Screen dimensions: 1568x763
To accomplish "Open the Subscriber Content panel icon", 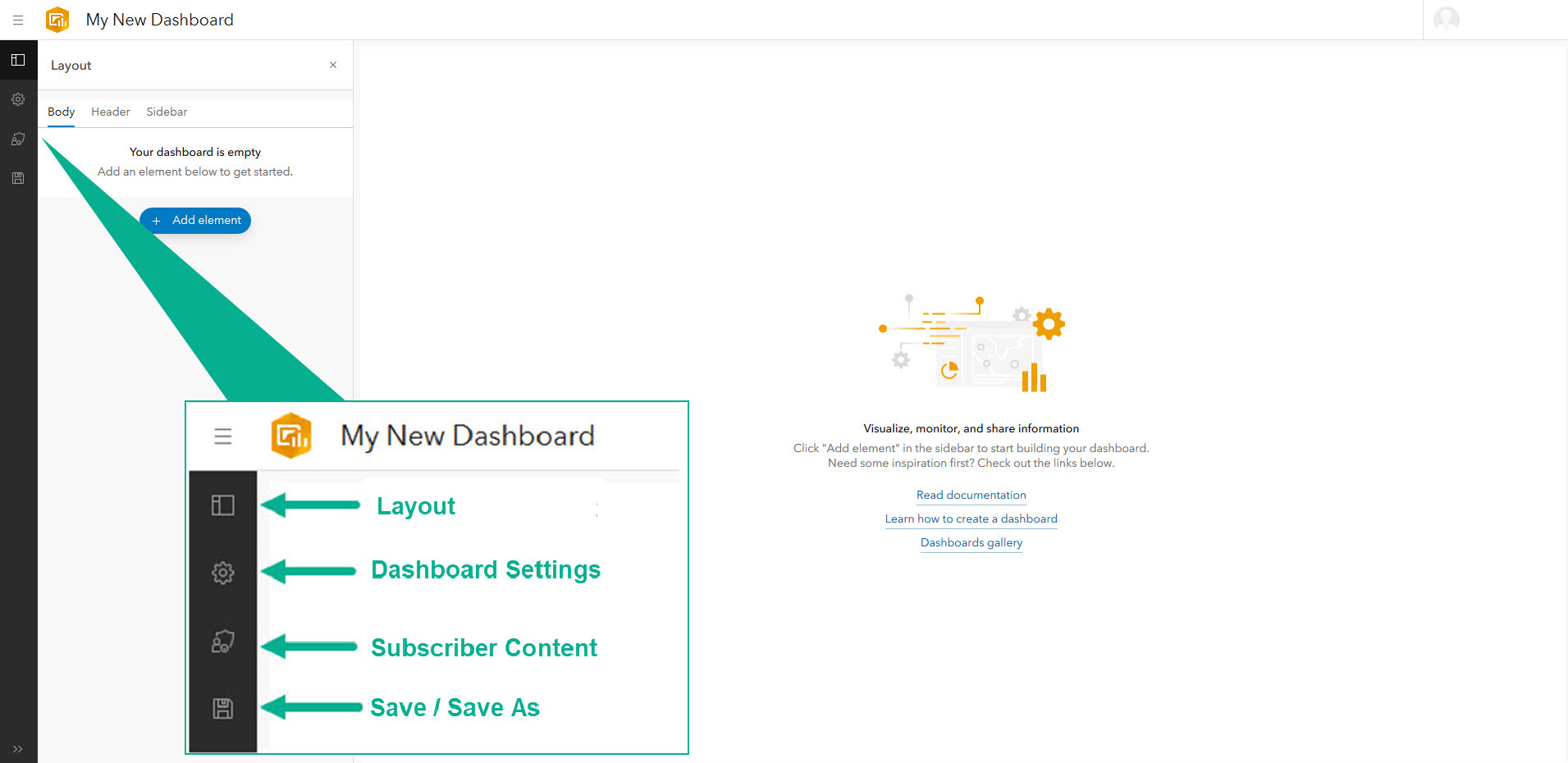I will (18, 139).
